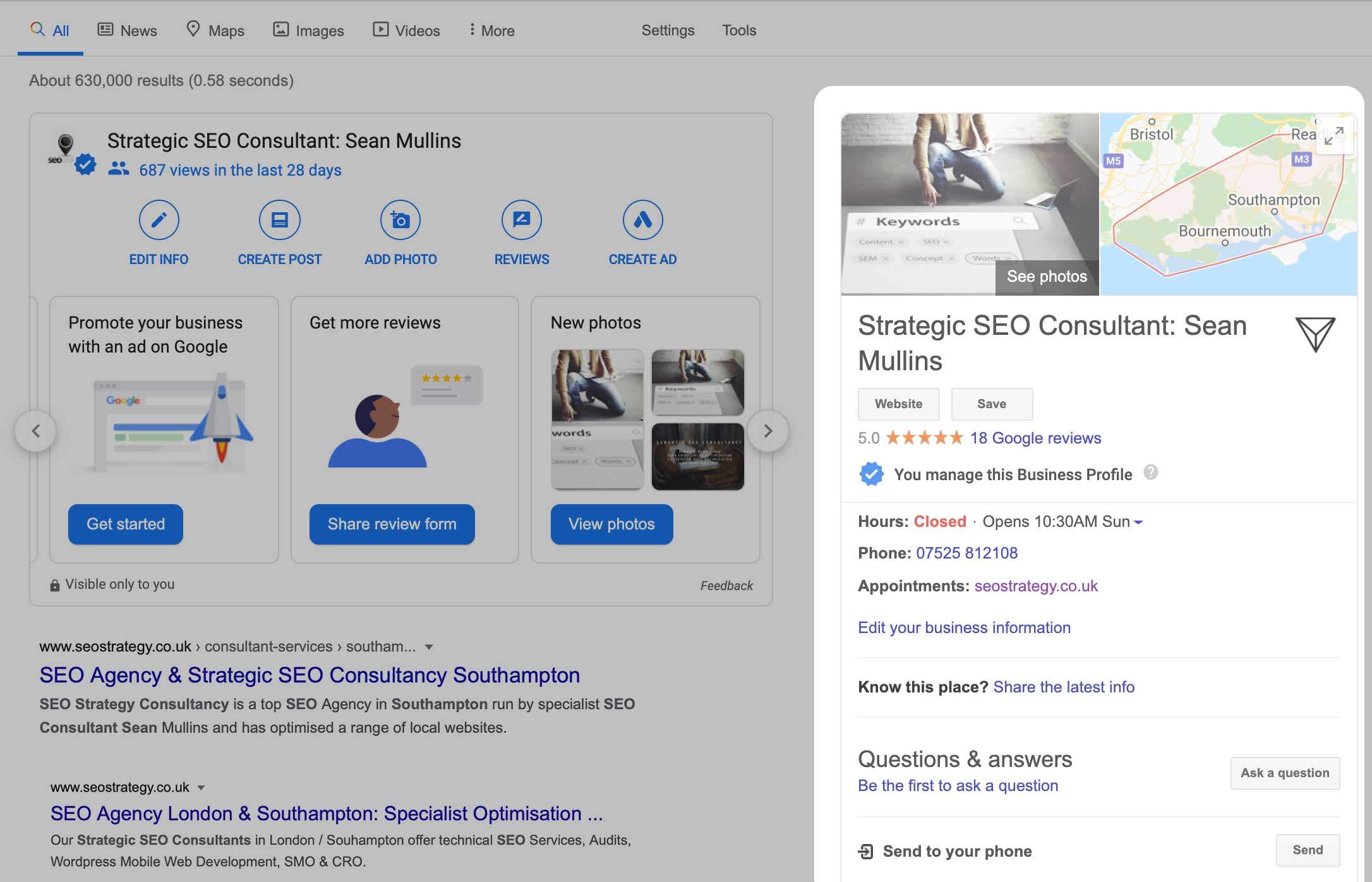Image resolution: width=1372 pixels, height=882 pixels.
Task: Switch to the Maps tab
Action: (x=215, y=30)
